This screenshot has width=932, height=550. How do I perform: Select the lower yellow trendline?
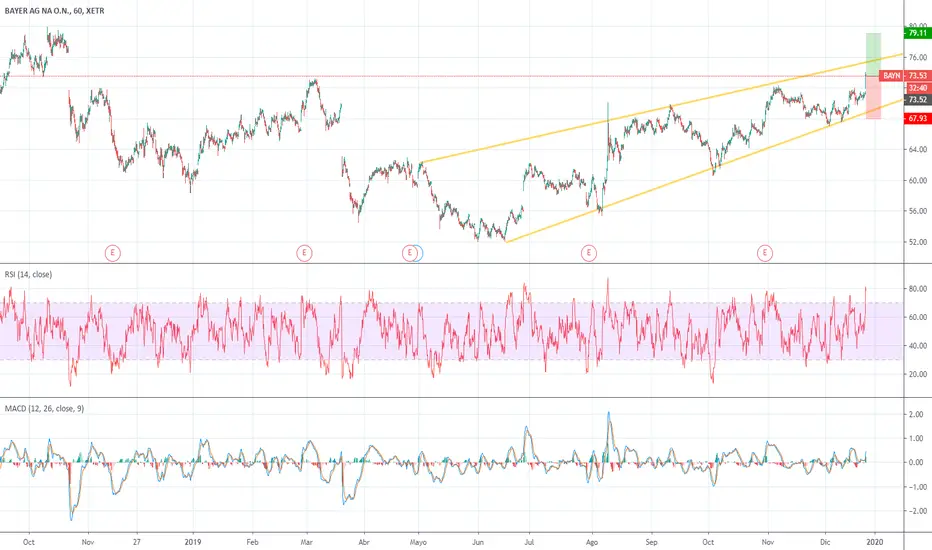(704, 171)
